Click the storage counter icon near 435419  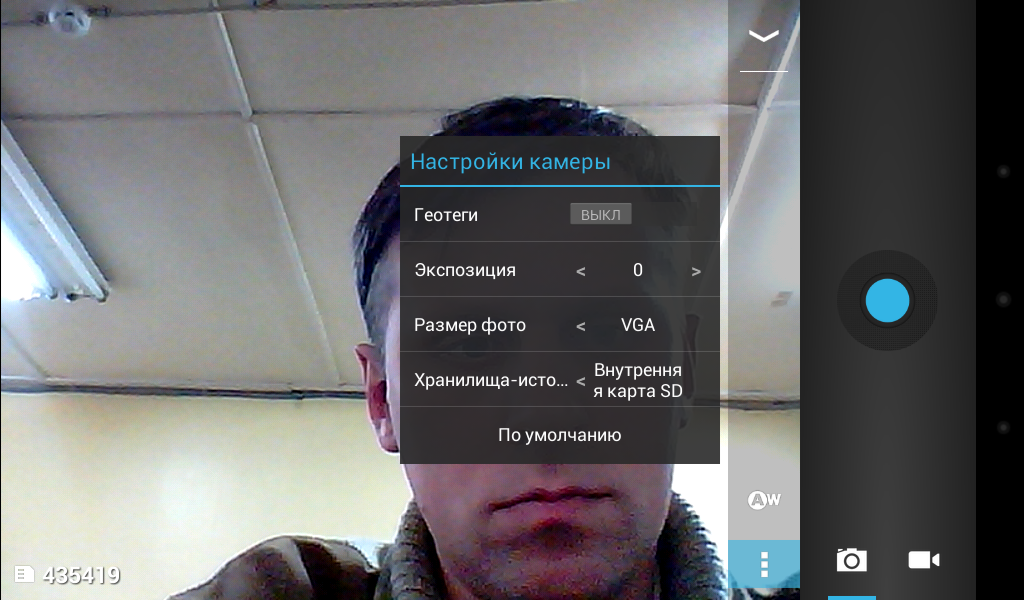click(x=24, y=574)
